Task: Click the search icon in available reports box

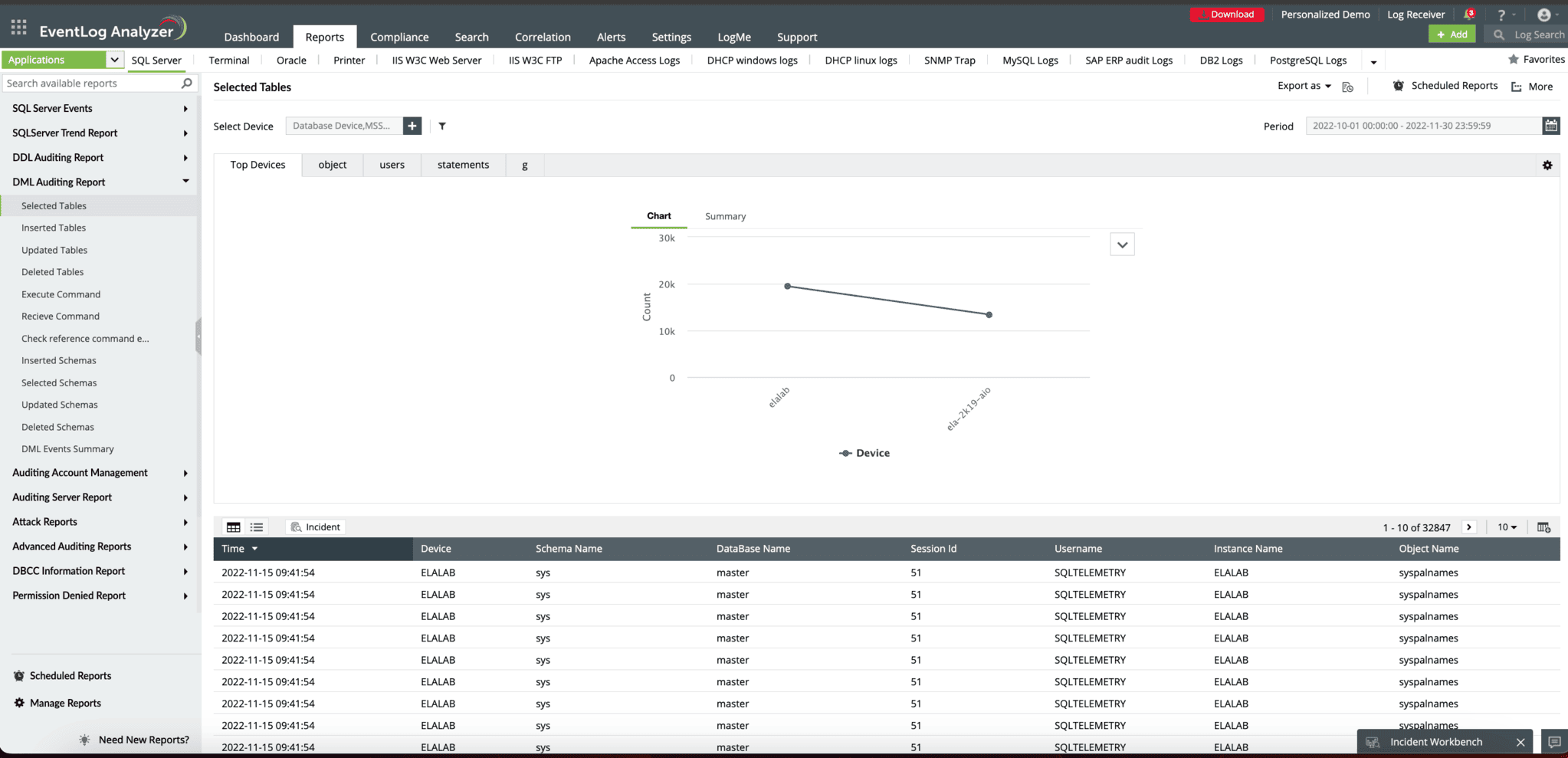Action: tap(186, 84)
